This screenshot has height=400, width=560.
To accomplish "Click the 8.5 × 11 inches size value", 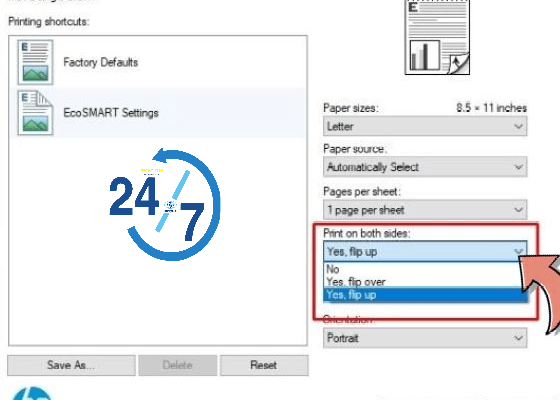I will (x=492, y=108).
